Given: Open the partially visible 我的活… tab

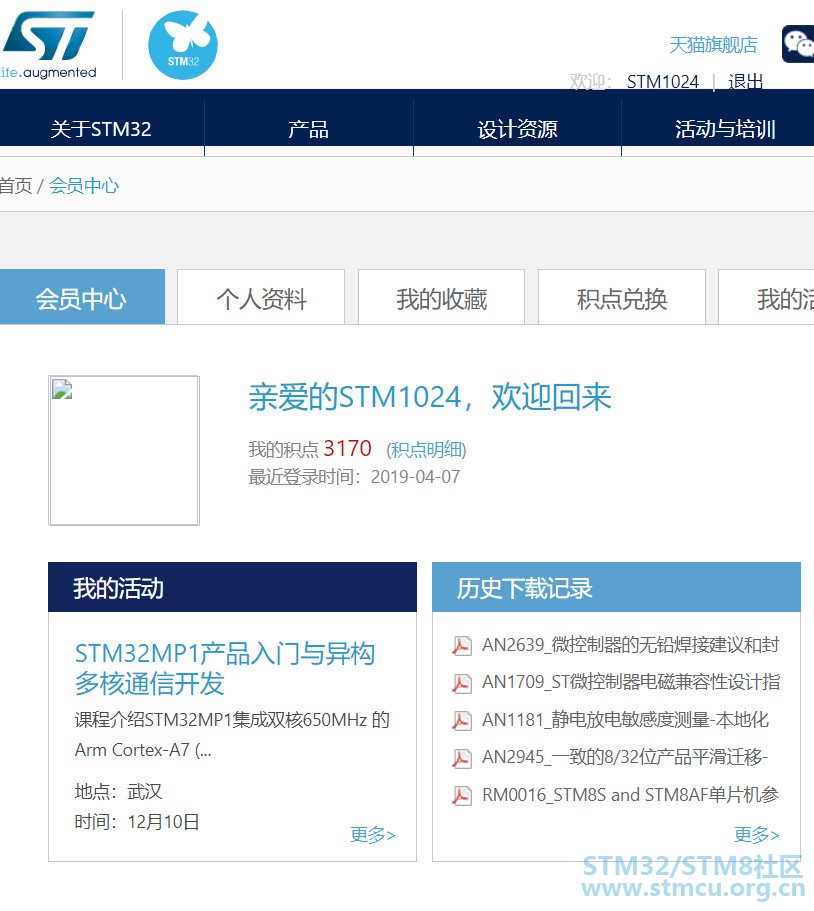Looking at the screenshot, I should (x=766, y=297).
